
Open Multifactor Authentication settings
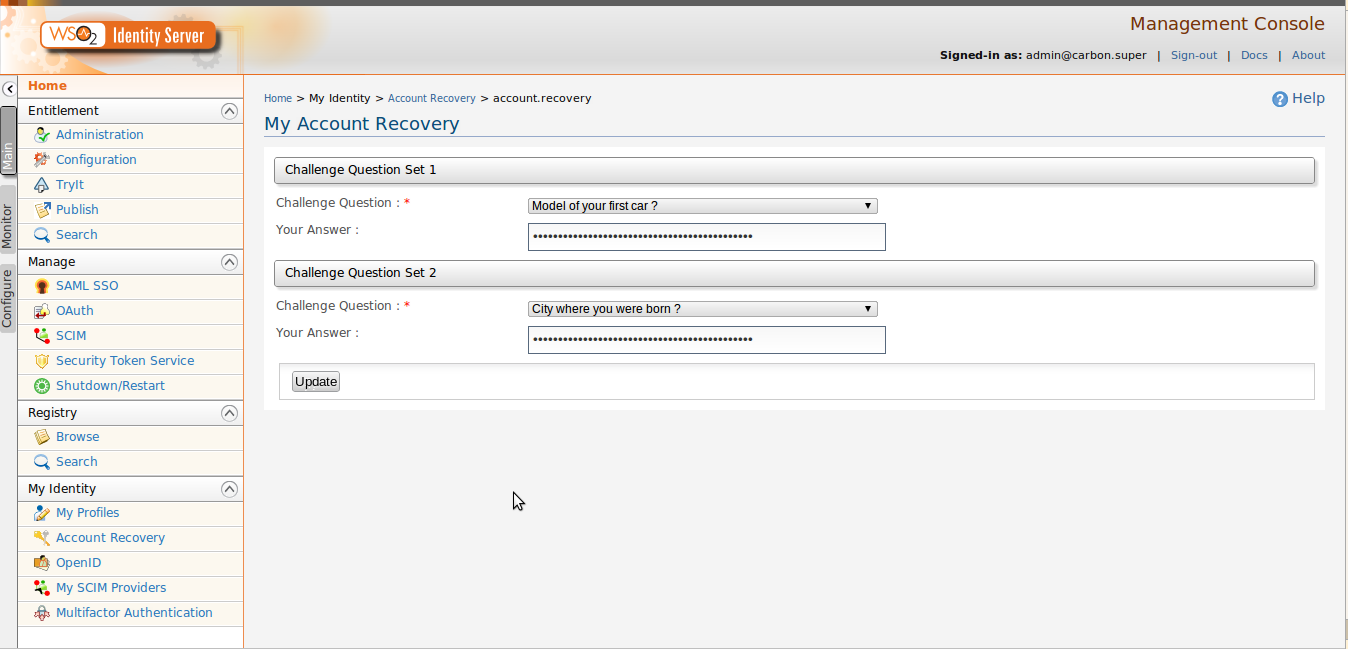(x=42, y=612)
